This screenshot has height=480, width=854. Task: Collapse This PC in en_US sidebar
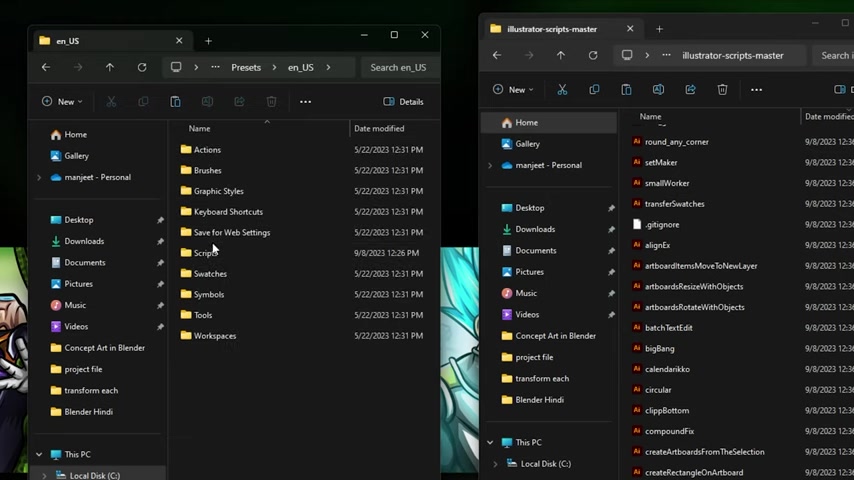click(39, 454)
